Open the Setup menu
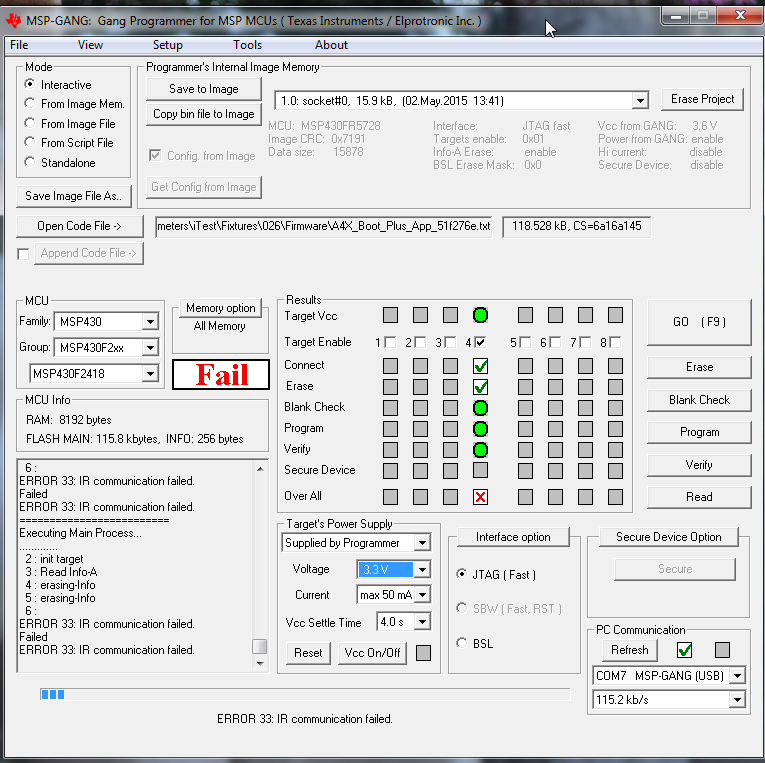Screen dimensions: 765x763 pyautogui.click(x=167, y=45)
